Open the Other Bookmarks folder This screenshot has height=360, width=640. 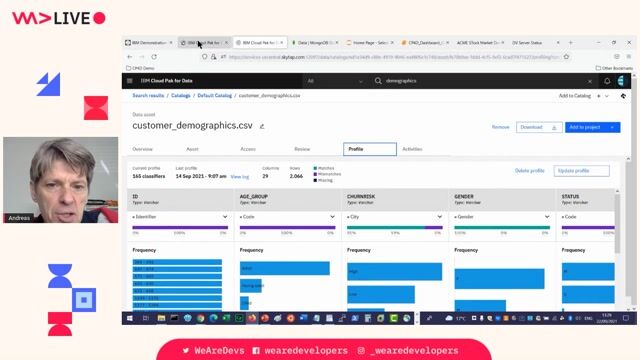614,68
